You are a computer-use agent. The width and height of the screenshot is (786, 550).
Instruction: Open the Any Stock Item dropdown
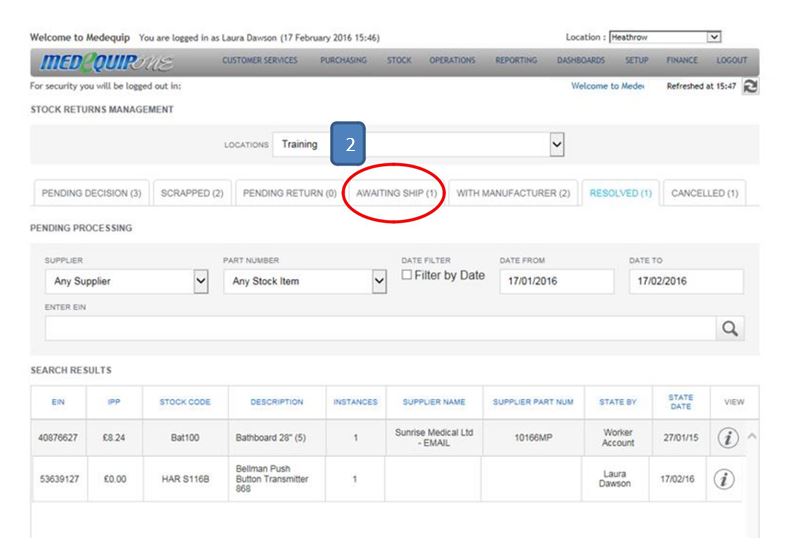(x=305, y=281)
